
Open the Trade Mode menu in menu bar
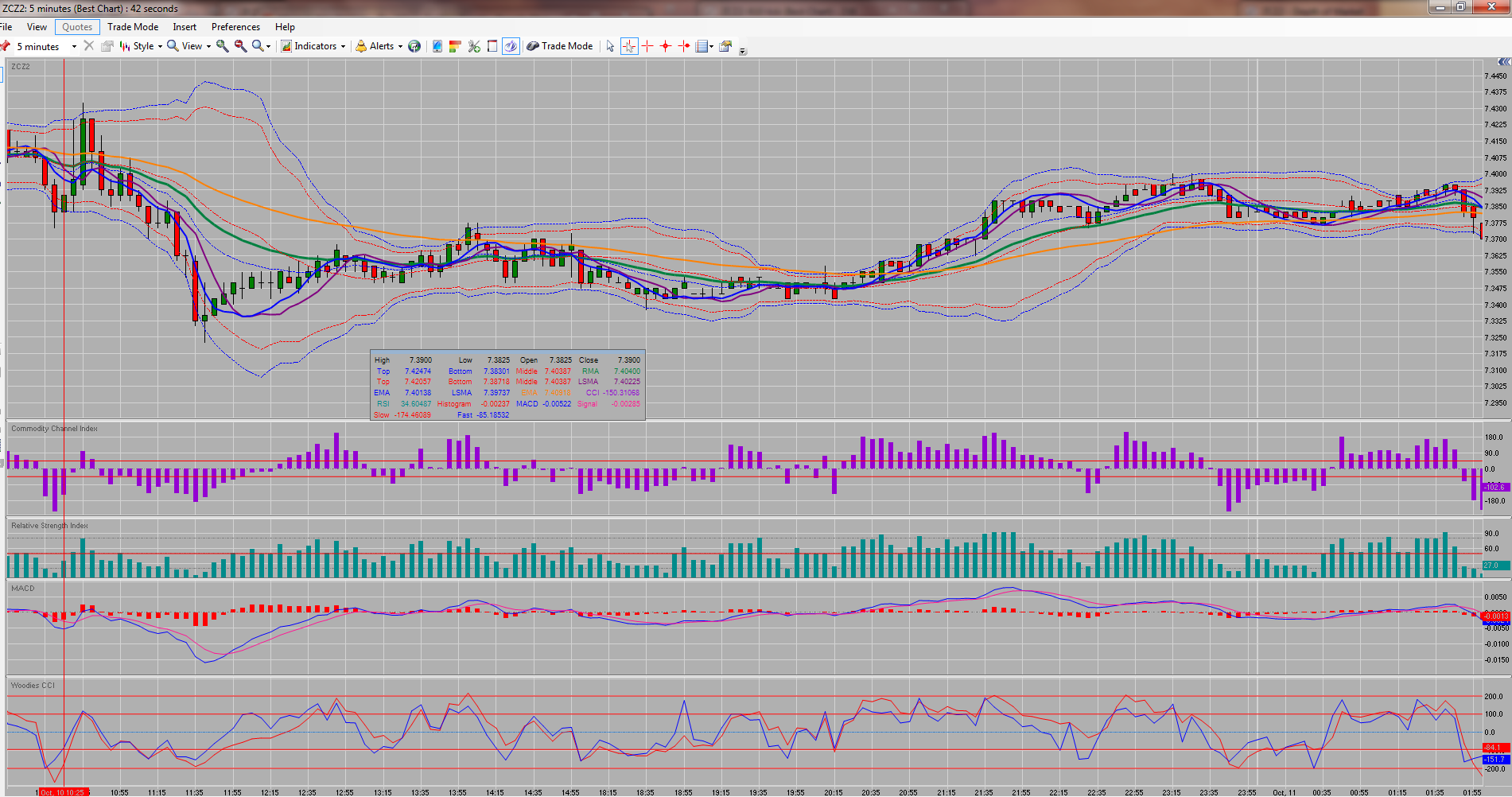[133, 27]
